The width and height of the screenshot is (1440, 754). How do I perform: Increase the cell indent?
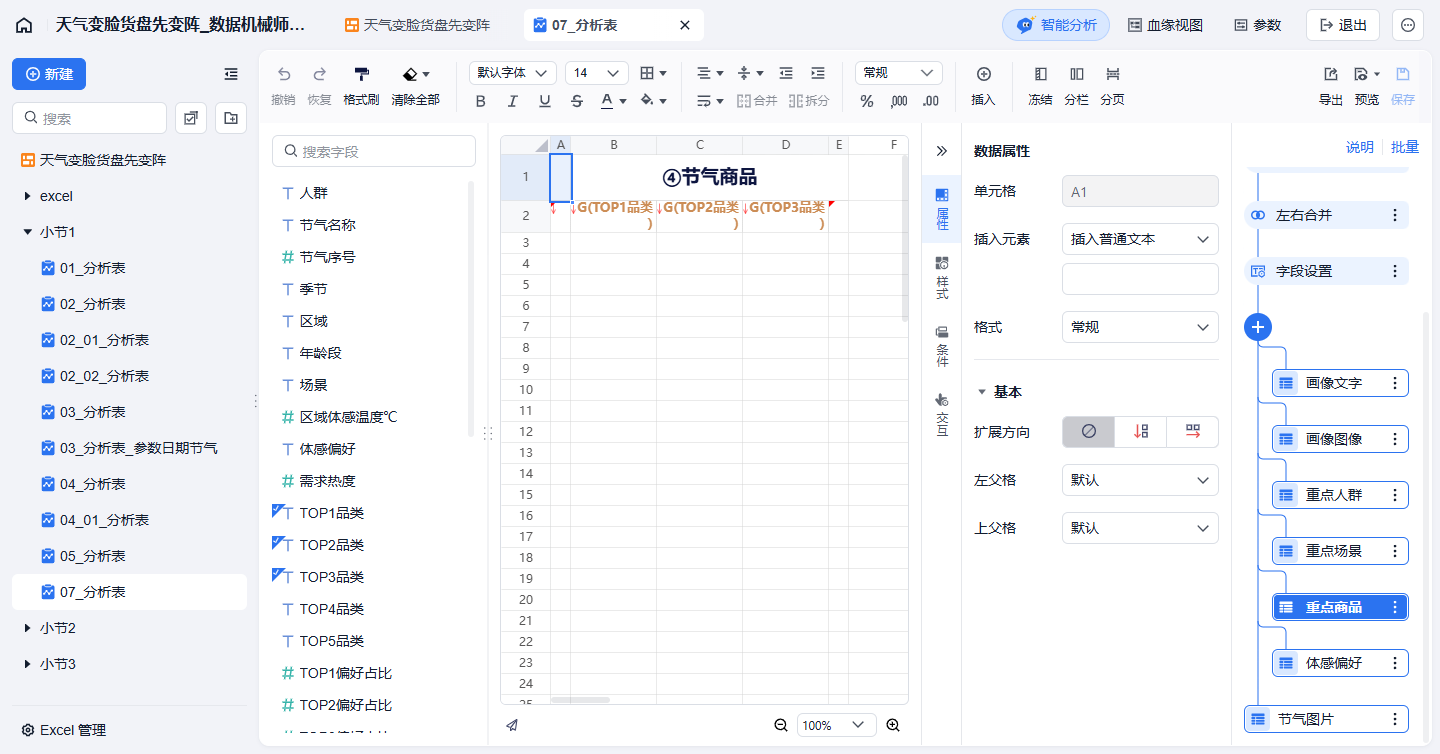[818, 73]
